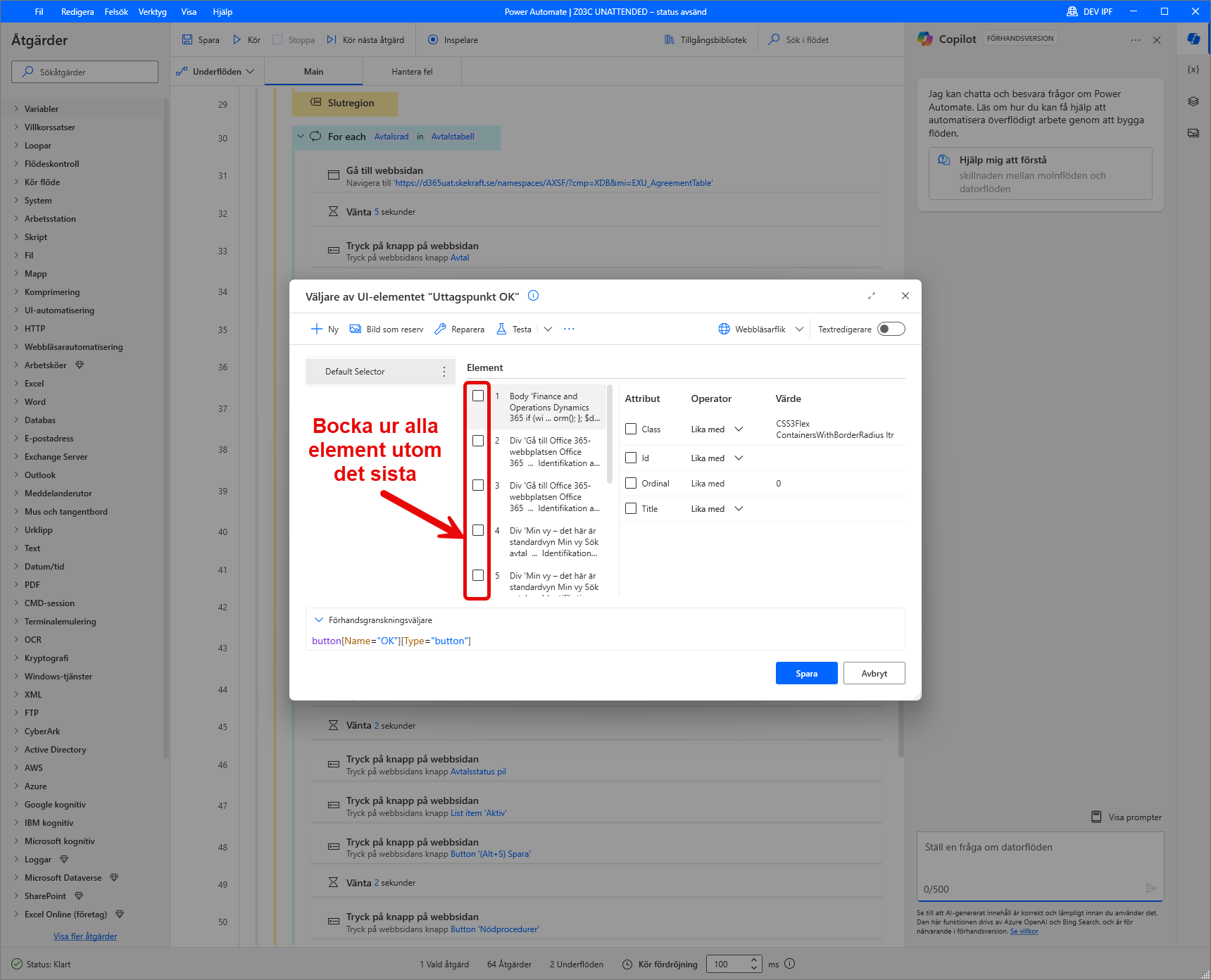Click the Reparera wrench icon
1211x980 pixels.
pyautogui.click(x=441, y=329)
